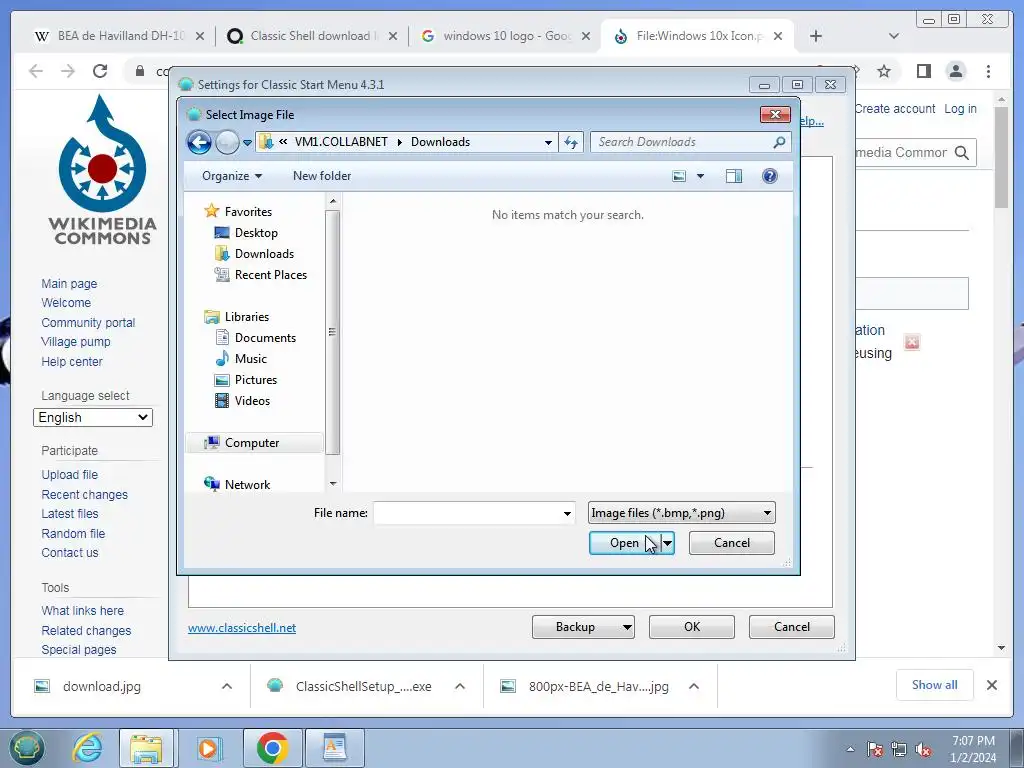Open Upload file link in sidebar
1024x768 pixels.
click(69, 475)
